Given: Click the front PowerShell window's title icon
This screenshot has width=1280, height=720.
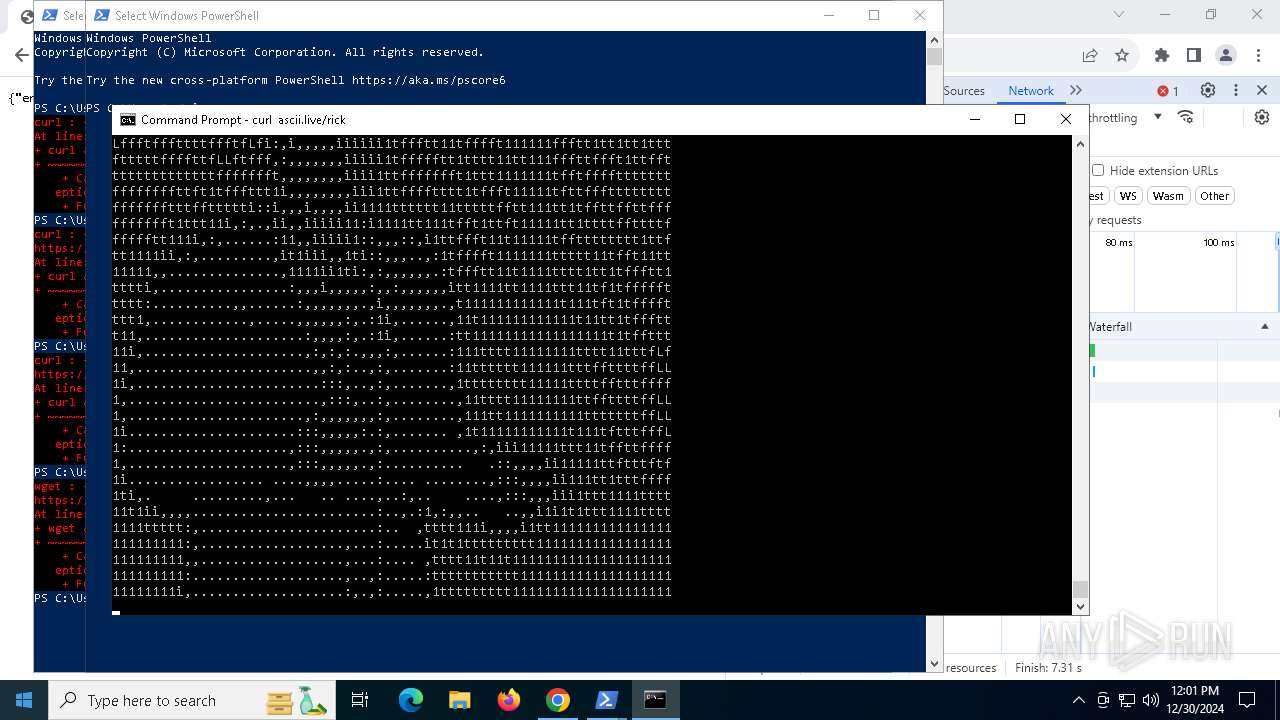Looking at the screenshot, I should (102, 15).
